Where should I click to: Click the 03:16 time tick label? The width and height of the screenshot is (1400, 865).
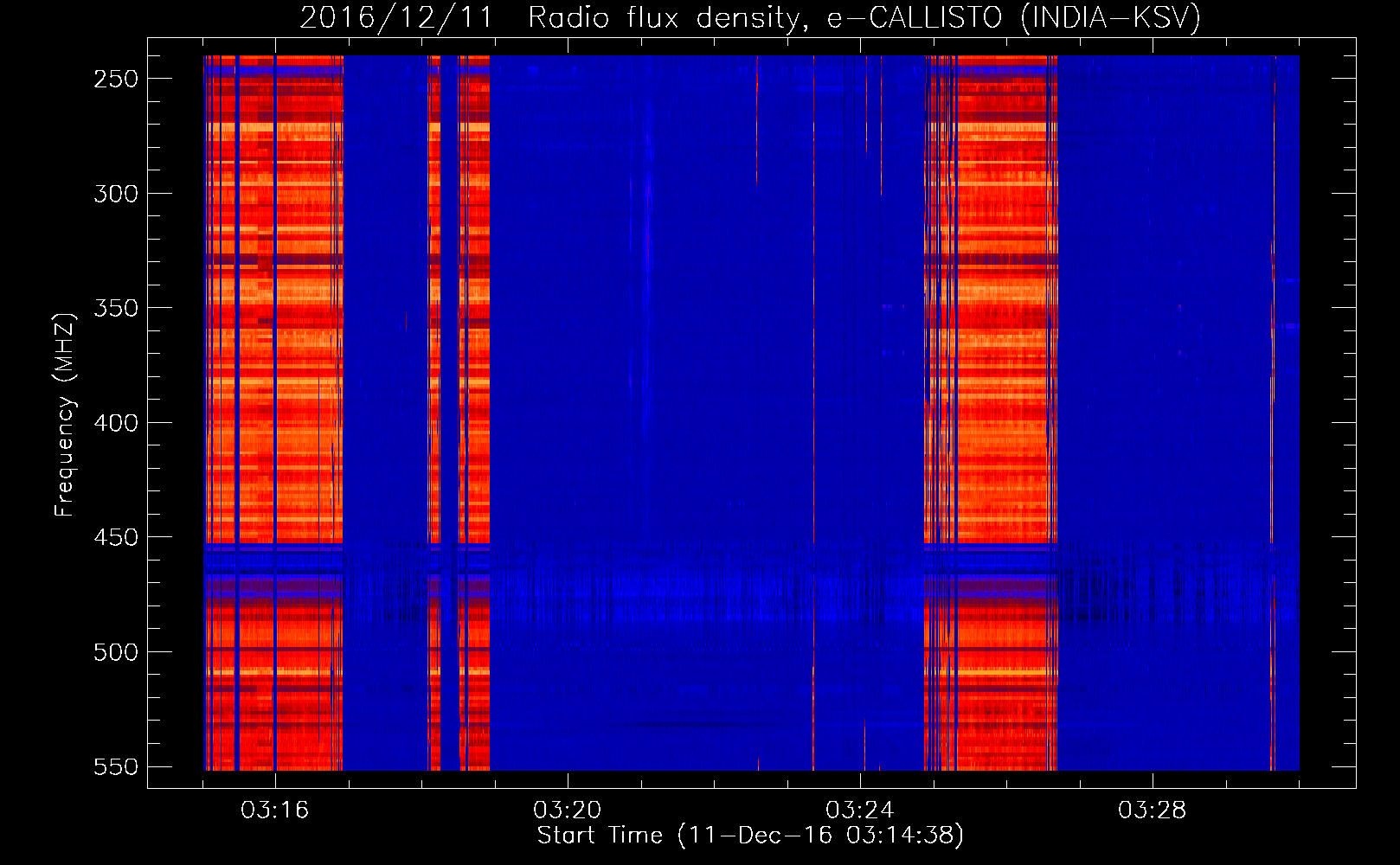point(275,811)
